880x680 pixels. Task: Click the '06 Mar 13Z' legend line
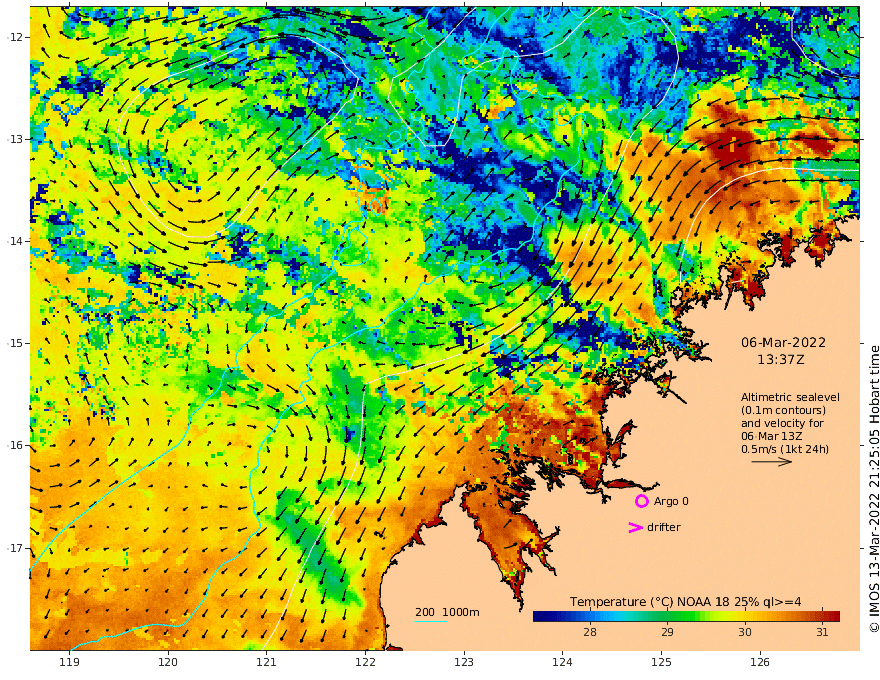click(x=771, y=436)
